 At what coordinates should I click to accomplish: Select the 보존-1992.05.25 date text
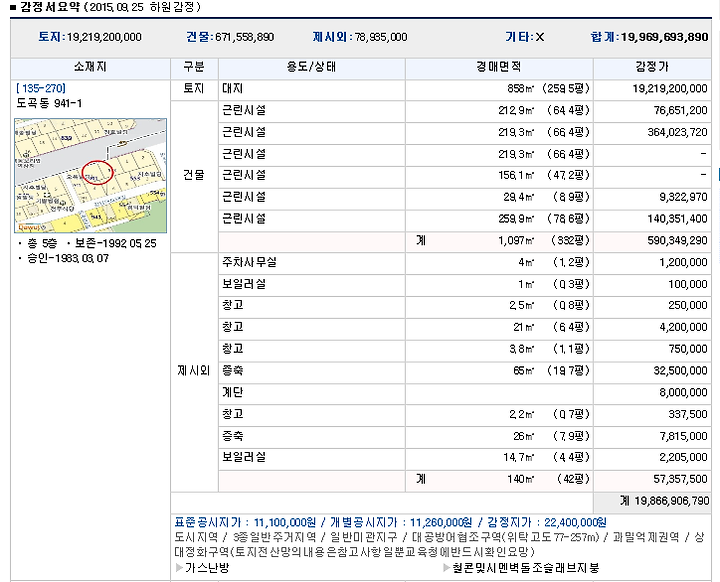[116, 243]
